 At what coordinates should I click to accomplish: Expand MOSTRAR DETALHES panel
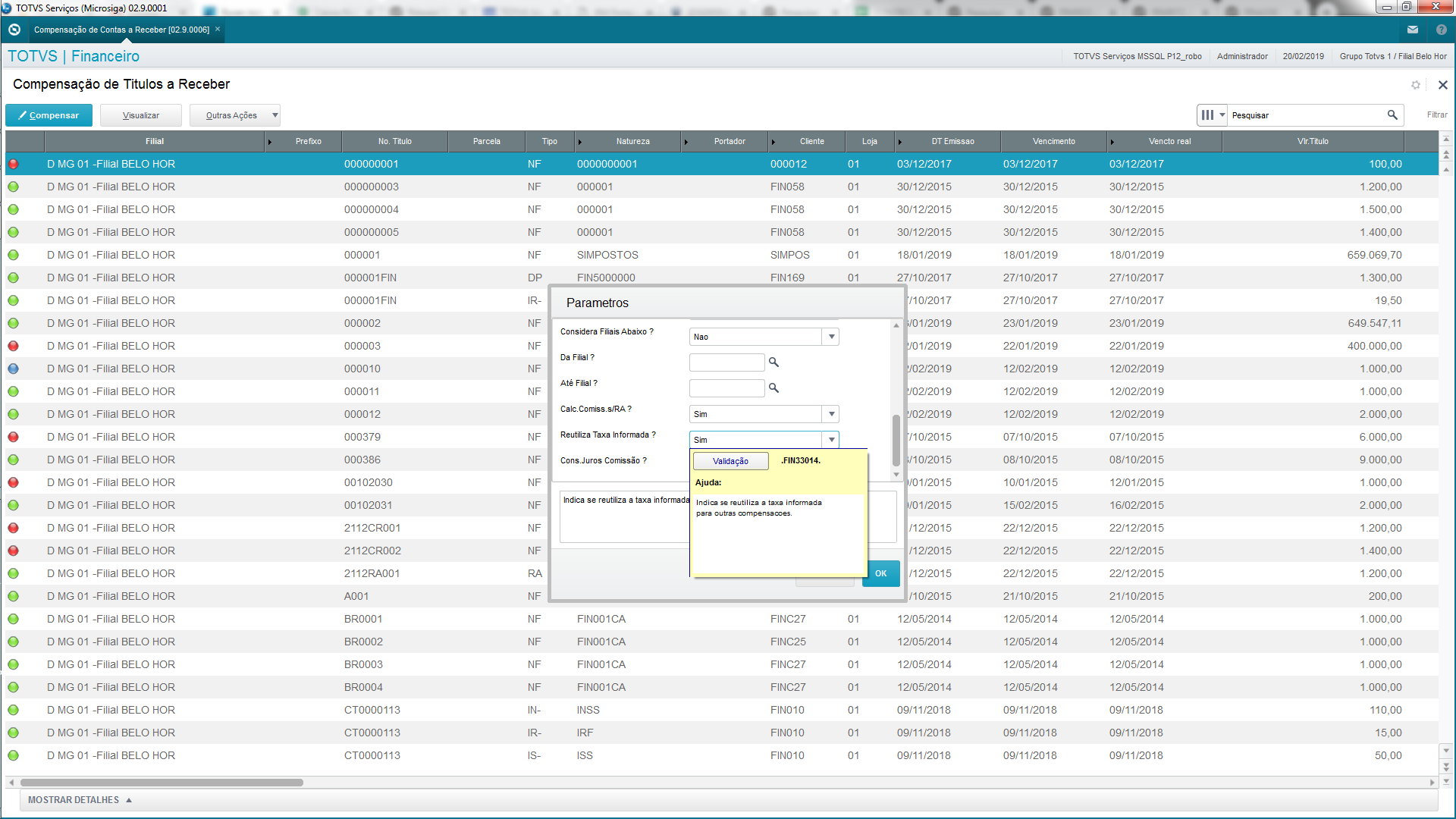tap(80, 800)
